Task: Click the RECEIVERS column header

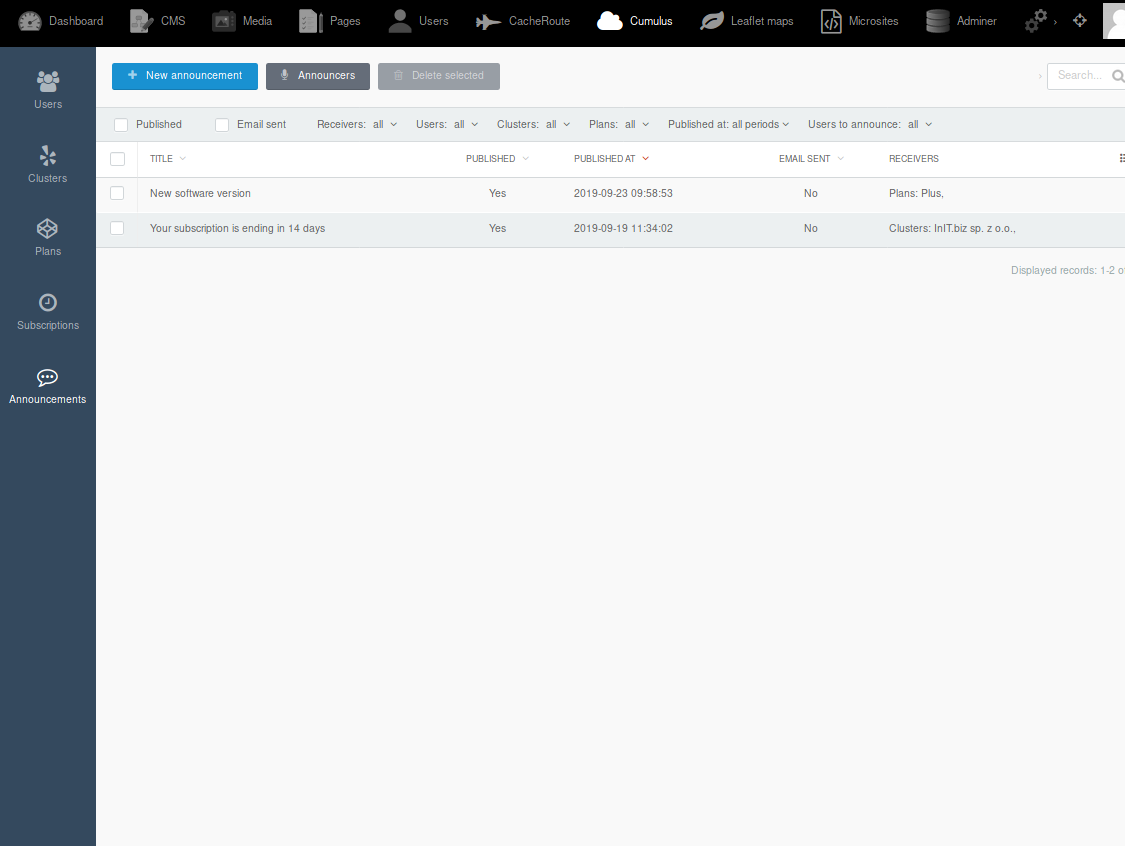Action: [x=913, y=159]
